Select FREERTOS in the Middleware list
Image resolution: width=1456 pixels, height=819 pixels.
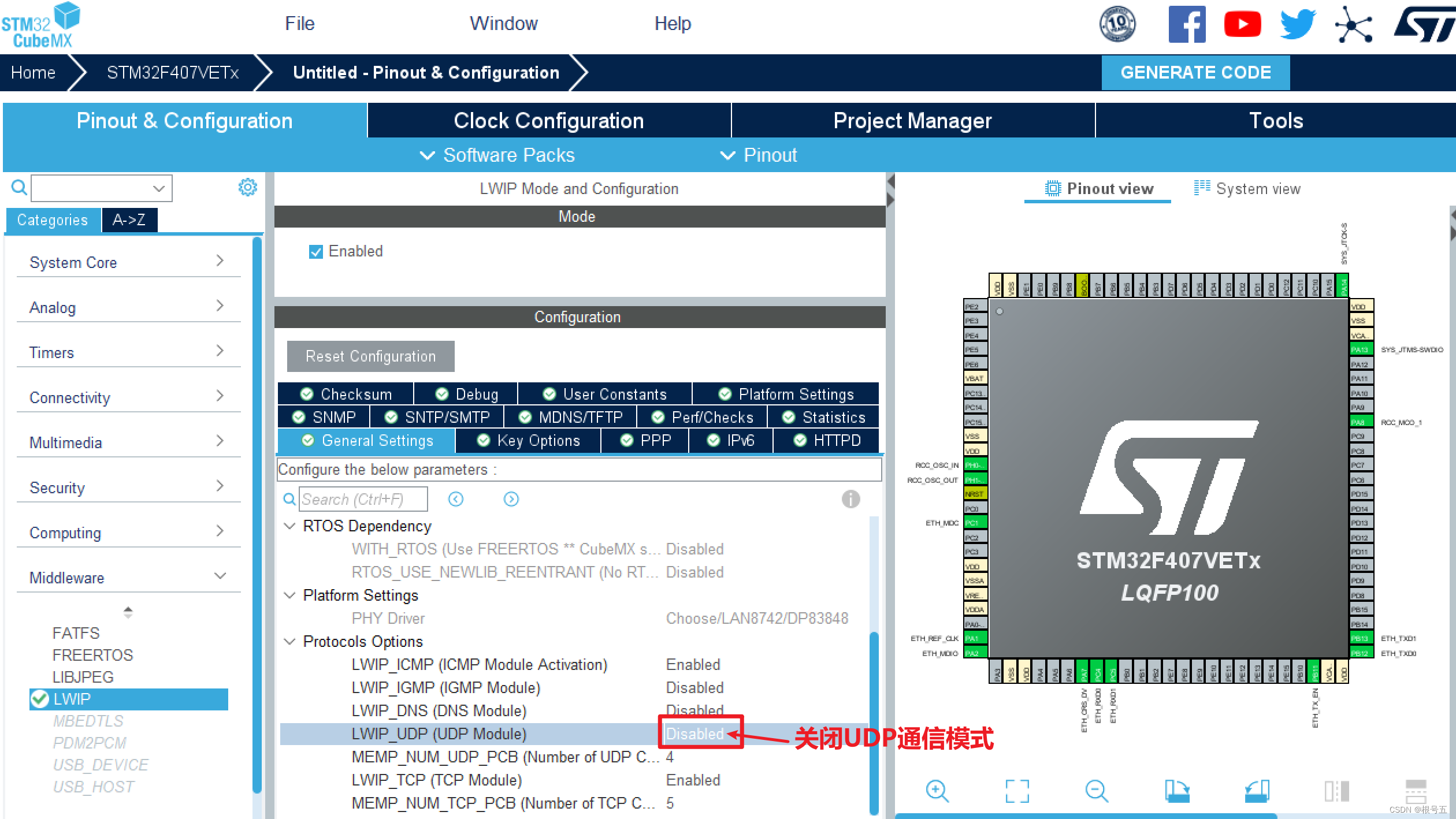(x=92, y=655)
